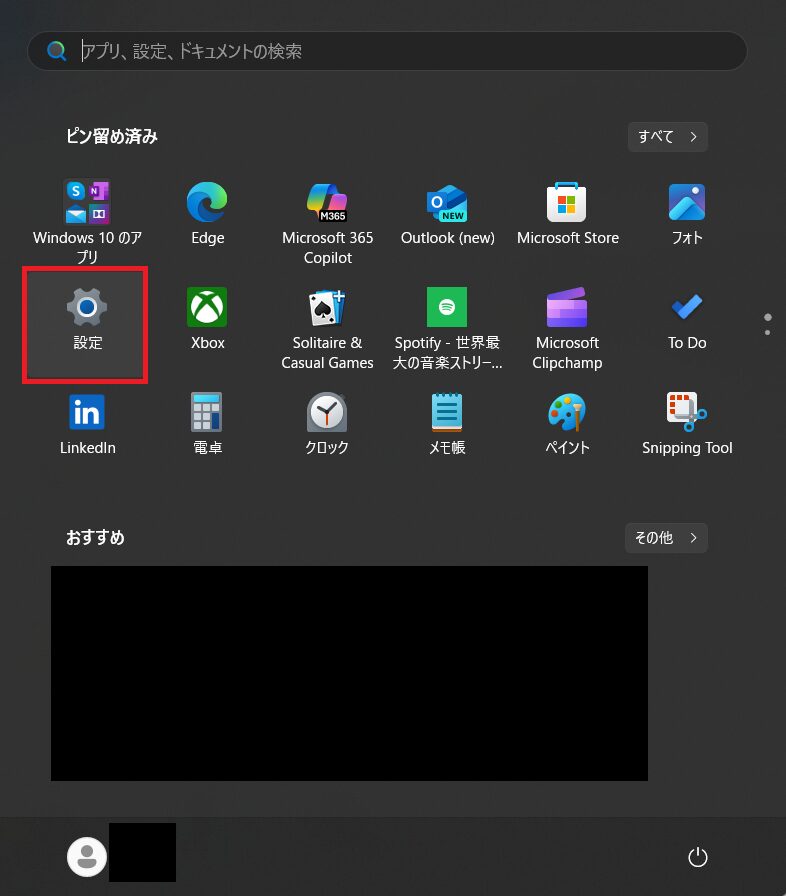
Task: Click the power button icon
Action: [697, 857]
